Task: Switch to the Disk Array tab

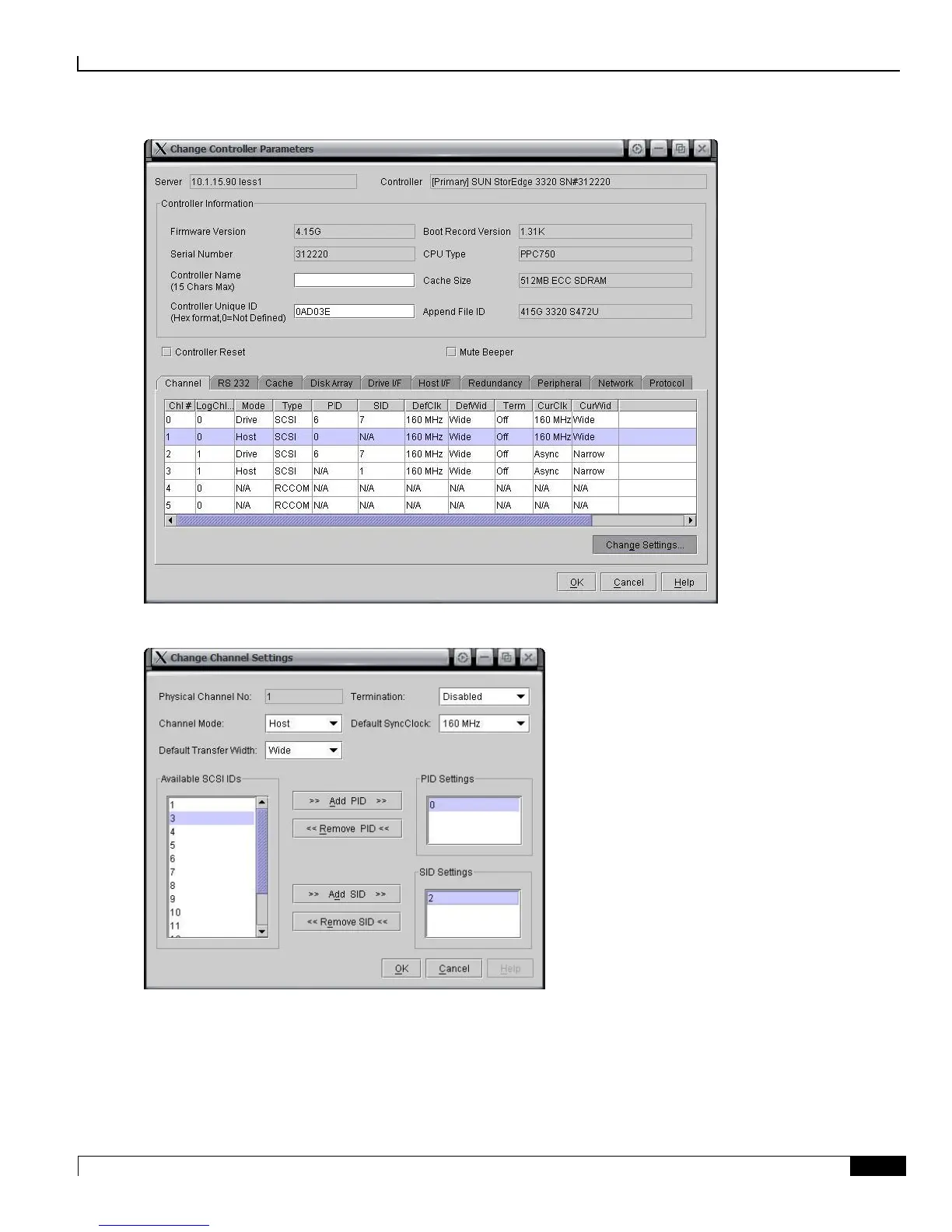Action: tap(331, 383)
